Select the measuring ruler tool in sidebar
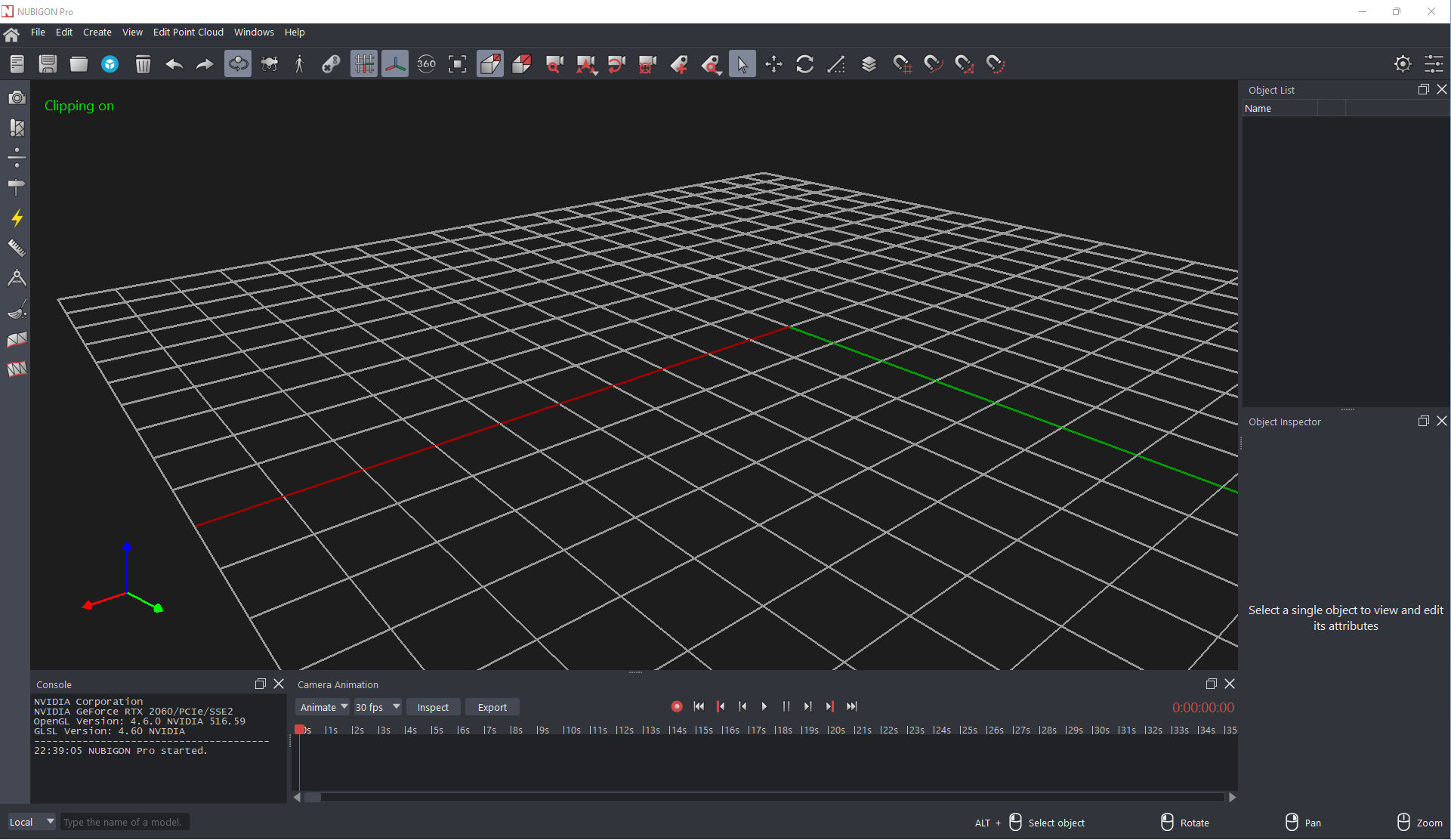1451x840 pixels. [17, 248]
